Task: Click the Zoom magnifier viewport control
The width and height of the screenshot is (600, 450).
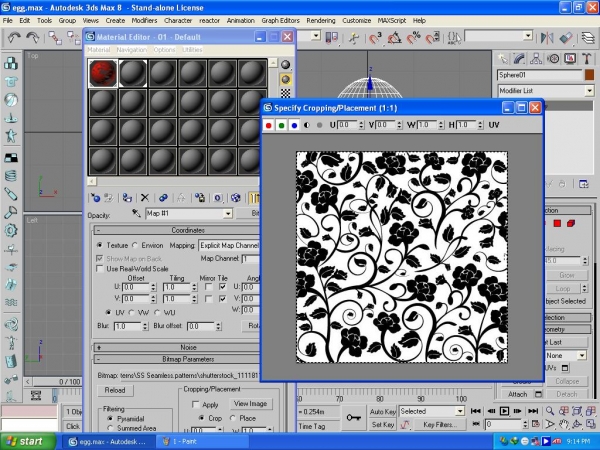Action: 550,411
